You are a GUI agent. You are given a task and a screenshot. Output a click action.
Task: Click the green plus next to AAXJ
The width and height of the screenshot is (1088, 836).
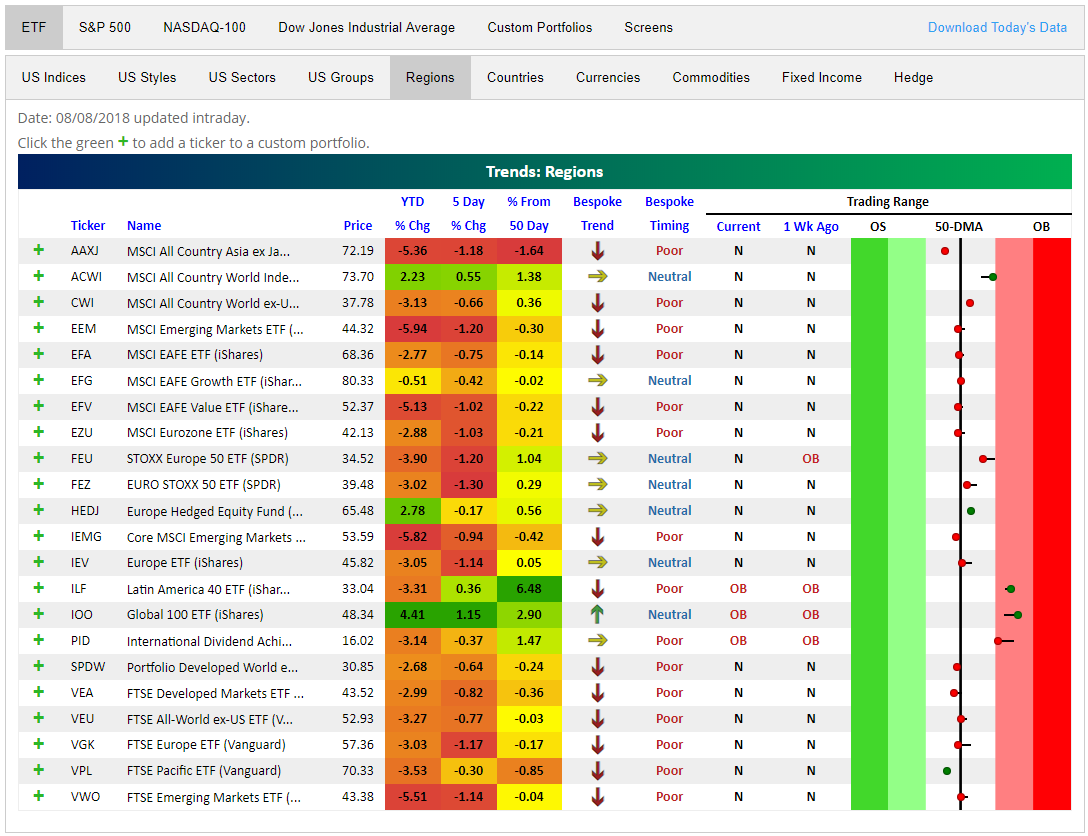click(x=39, y=250)
